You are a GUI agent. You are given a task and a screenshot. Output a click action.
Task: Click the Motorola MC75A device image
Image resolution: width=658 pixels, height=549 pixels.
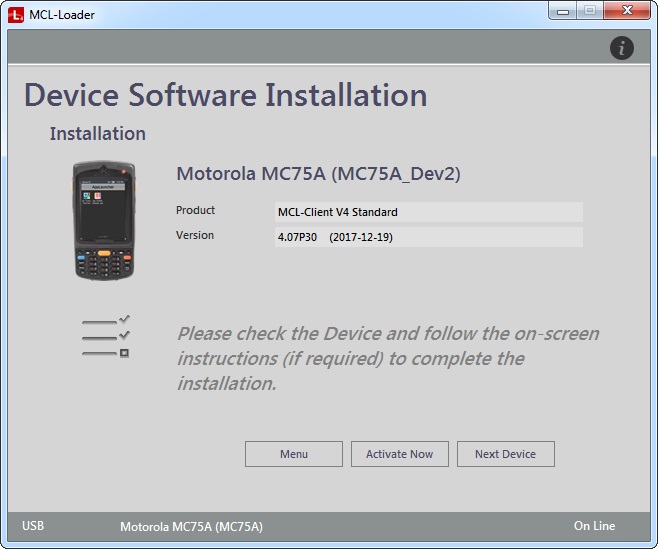(x=104, y=220)
